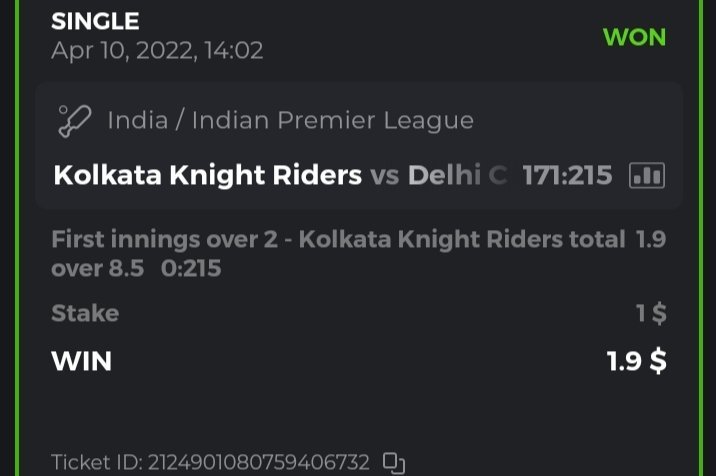
Task: Open India / Indian Premier League link
Action: pyautogui.click(x=290, y=121)
